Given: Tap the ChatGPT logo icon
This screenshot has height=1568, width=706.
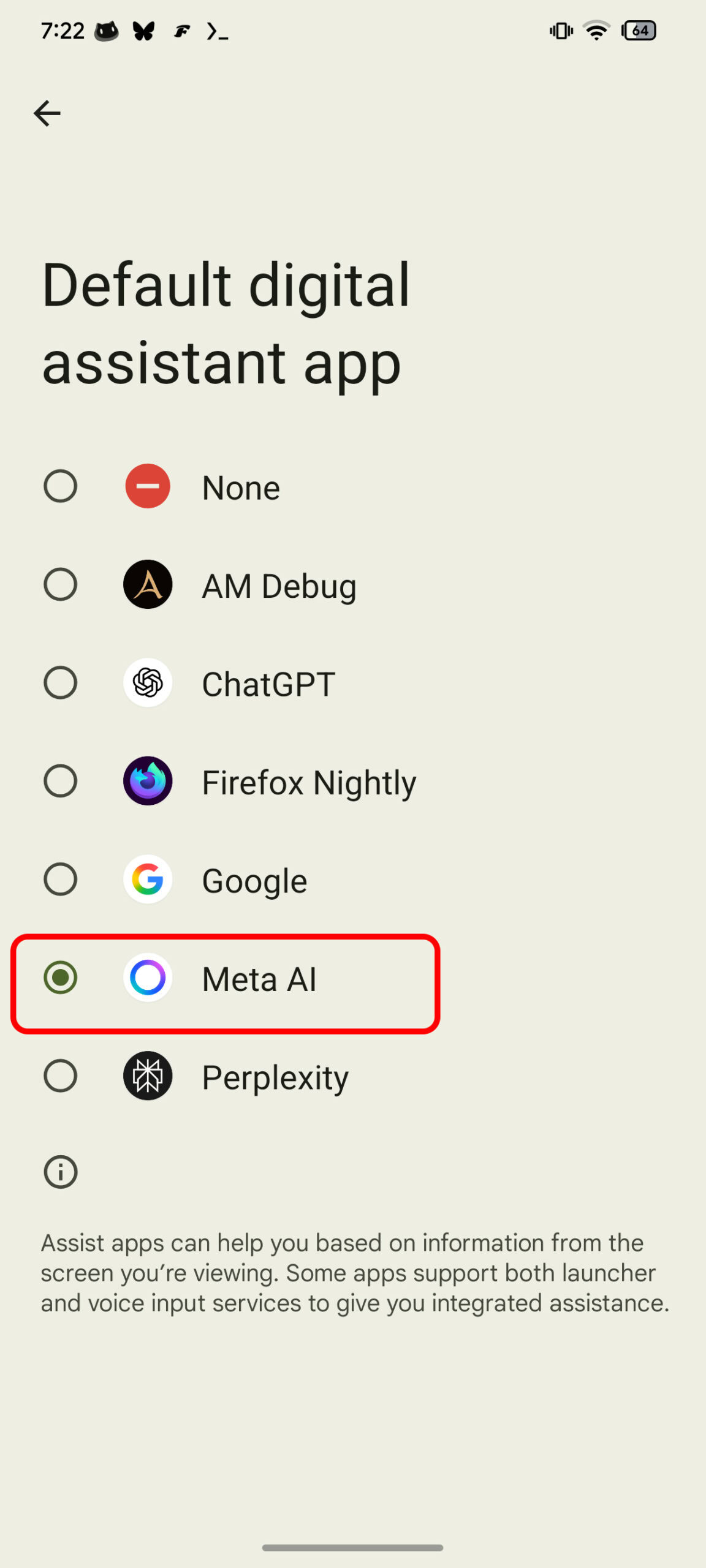Looking at the screenshot, I should coord(148,682).
